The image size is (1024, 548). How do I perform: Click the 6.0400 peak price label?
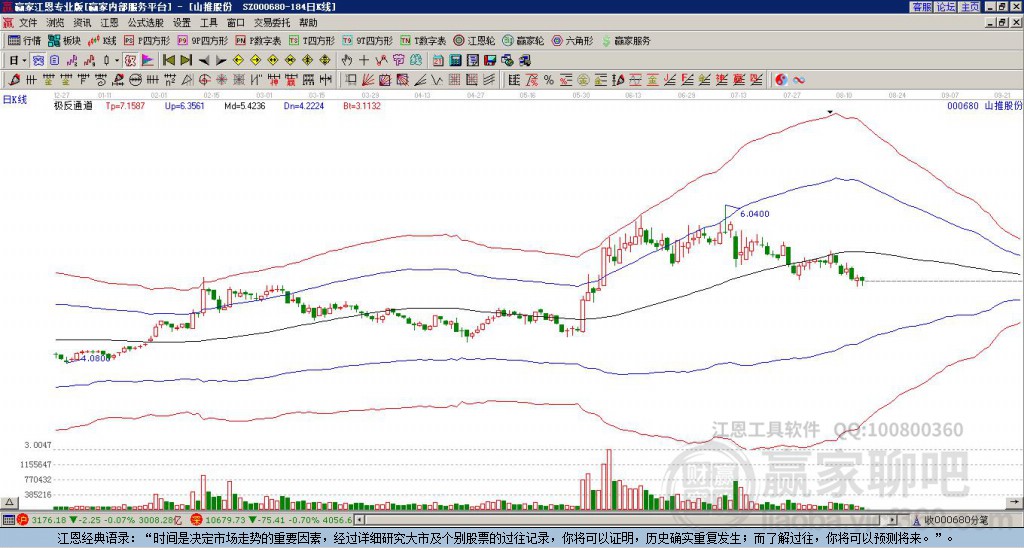tap(755, 214)
